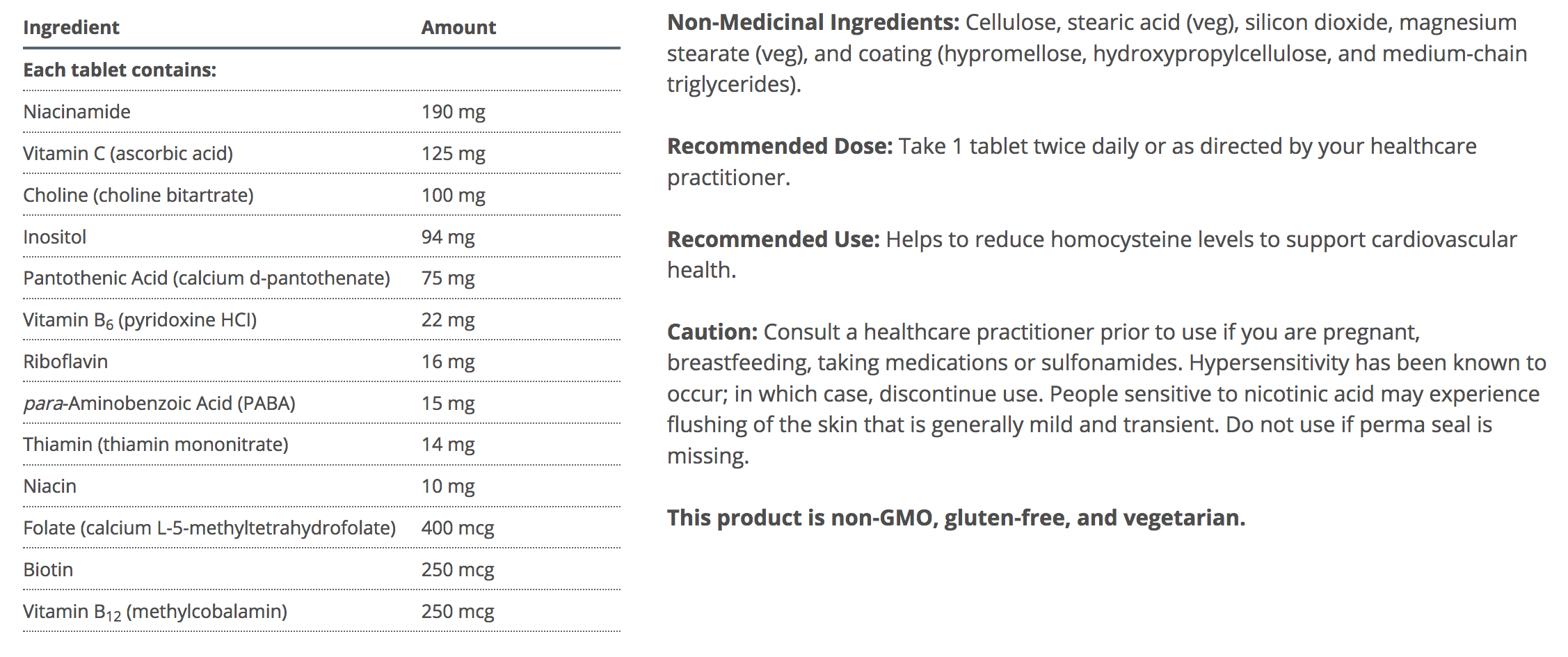Click the Riboflavin ingredient name
1568x657 pixels.
tap(65, 362)
